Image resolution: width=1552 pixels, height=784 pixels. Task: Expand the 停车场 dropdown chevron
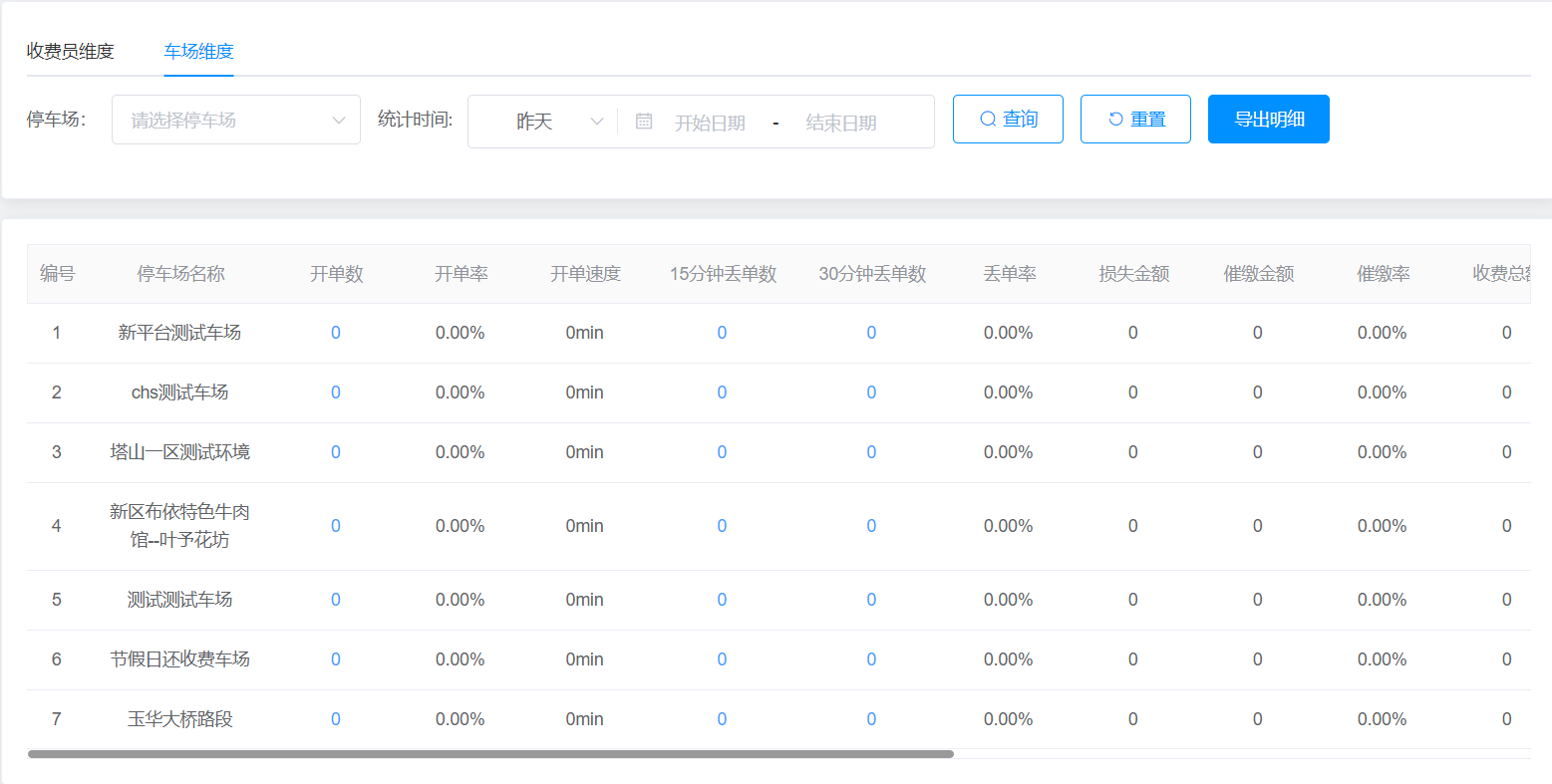pyautogui.click(x=339, y=121)
